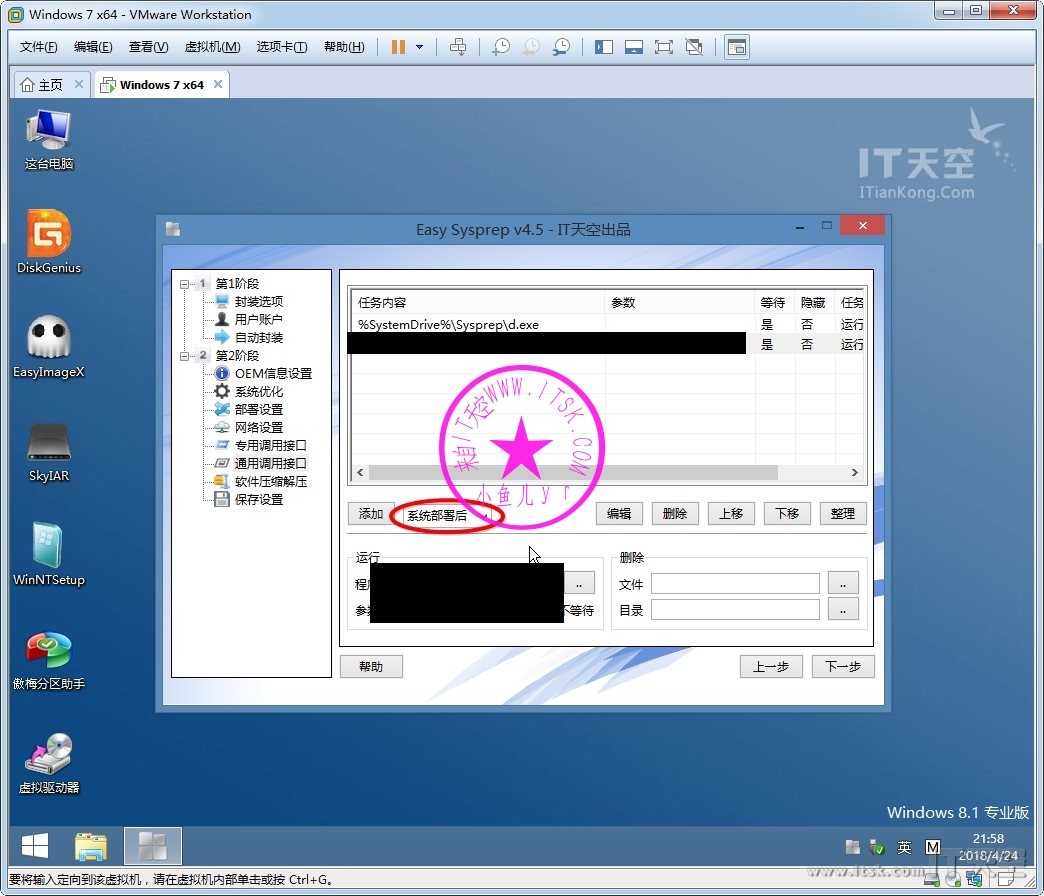Click the VMware pause virtual machine button
The height and width of the screenshot is (896, 1044).
(398, 47)
